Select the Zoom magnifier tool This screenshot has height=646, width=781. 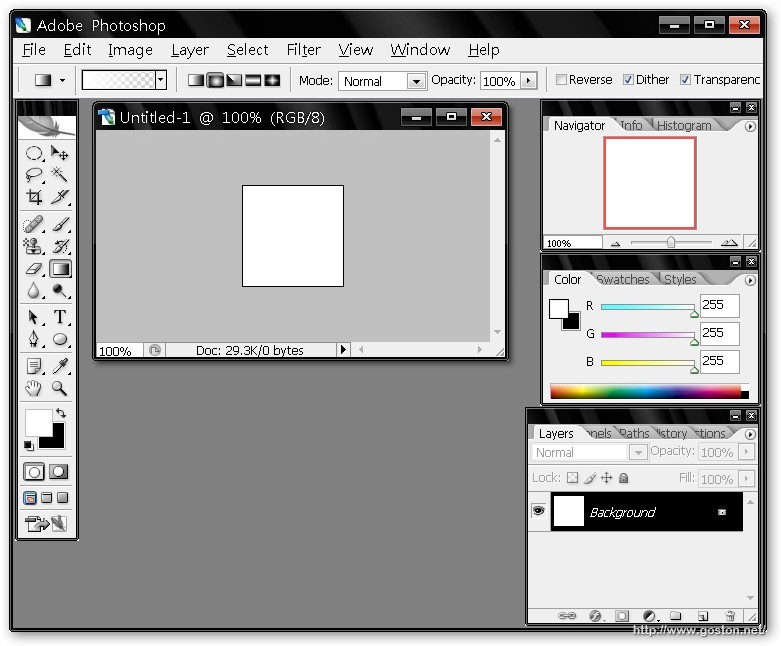[60, 388]
